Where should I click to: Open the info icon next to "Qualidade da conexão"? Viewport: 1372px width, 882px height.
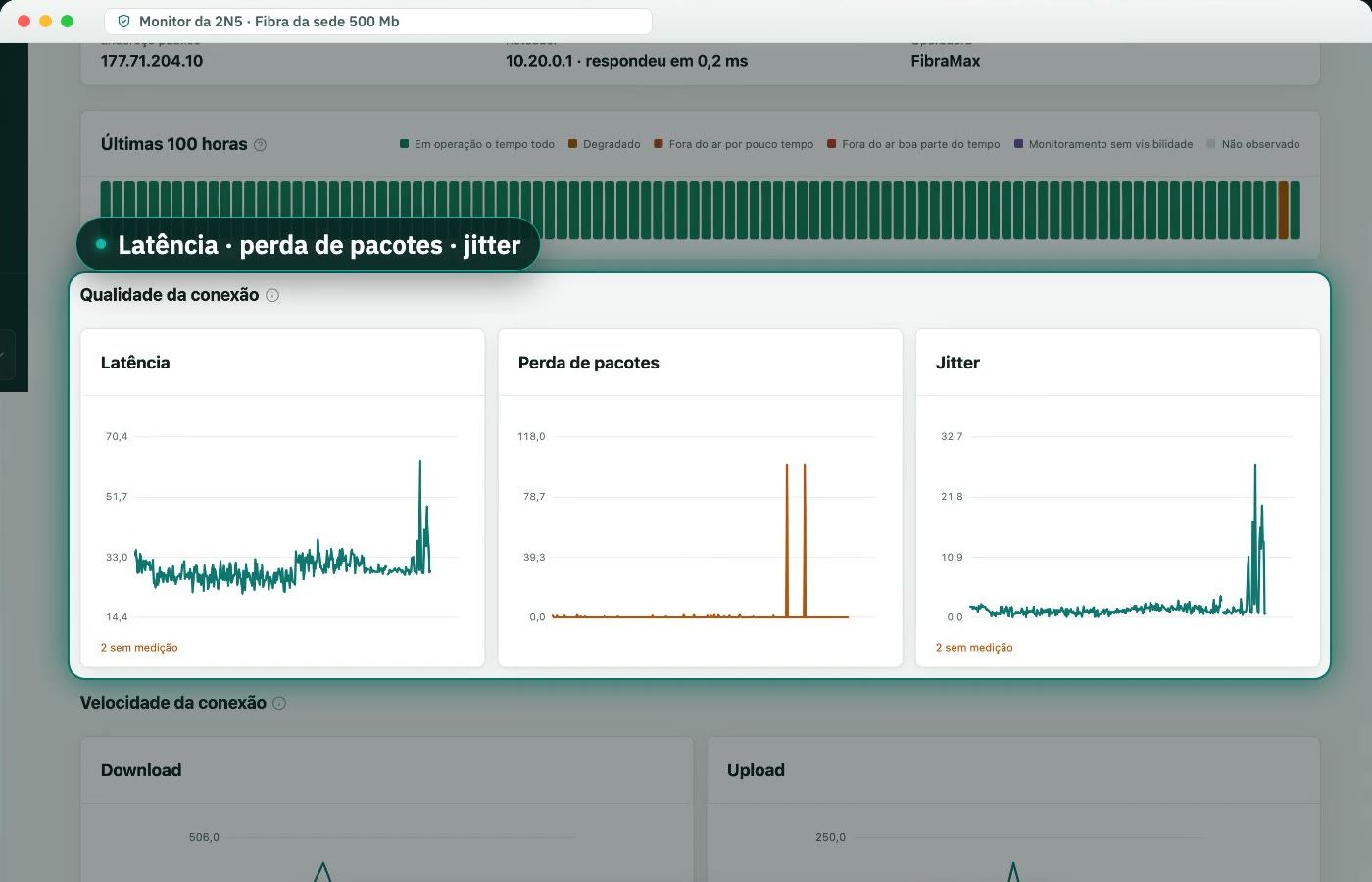tap(272, 295)
